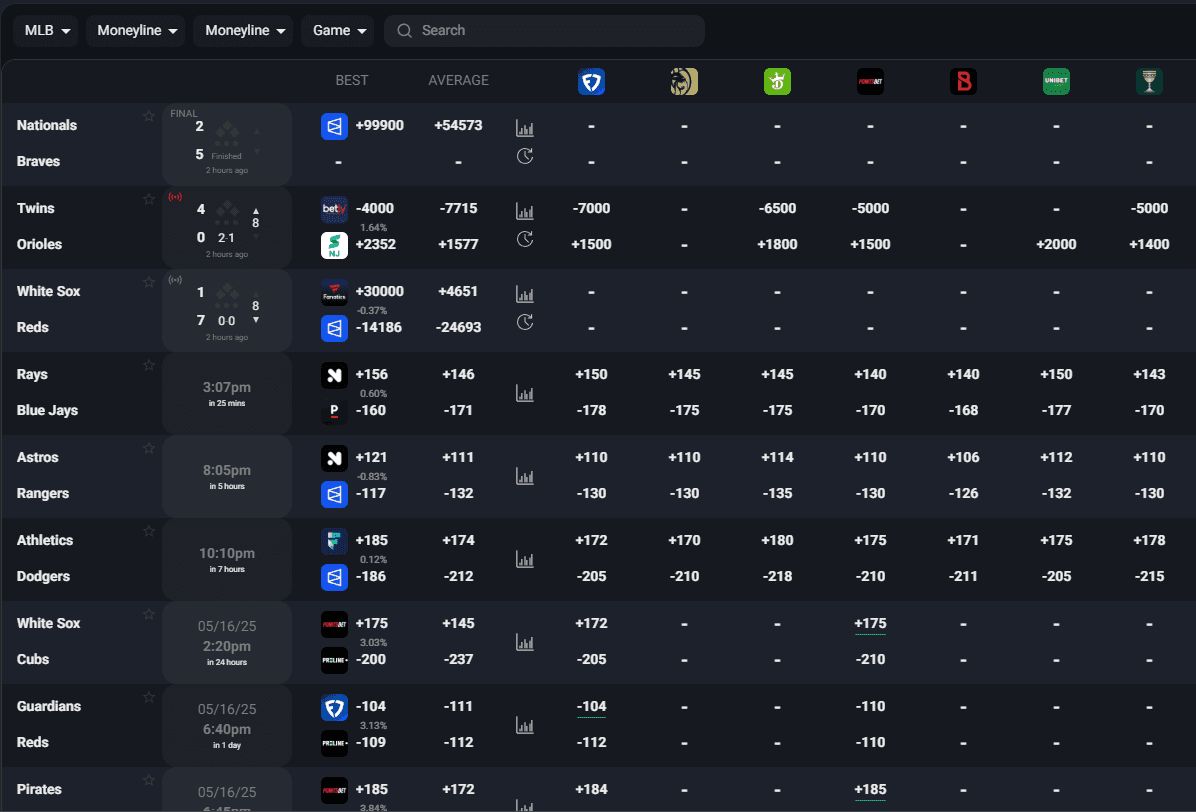Favorite the Nationals vs Braves game with the star
1196x812 pixels.
click(148, 116)
